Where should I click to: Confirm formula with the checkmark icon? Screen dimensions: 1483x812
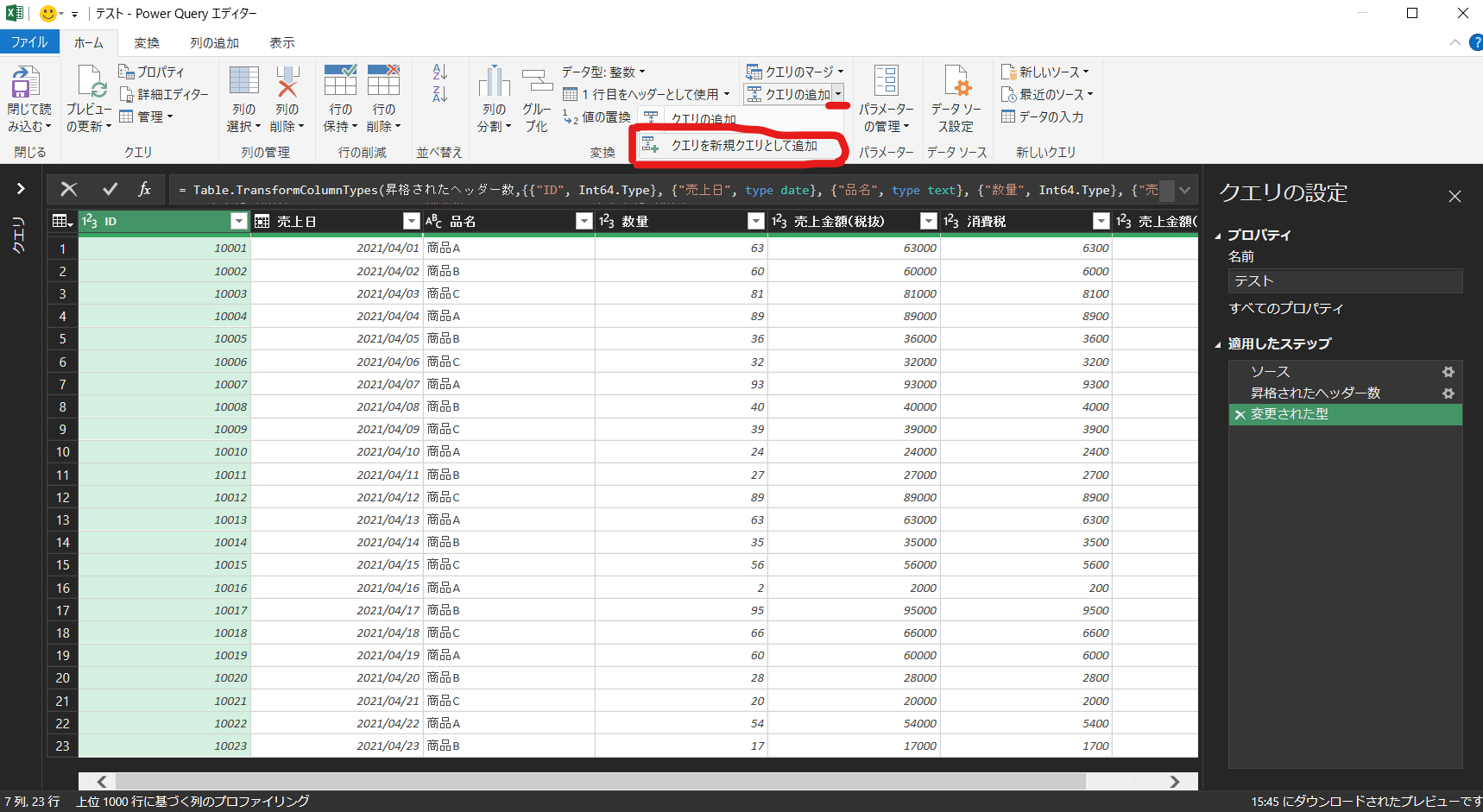[x=110, y=189]
